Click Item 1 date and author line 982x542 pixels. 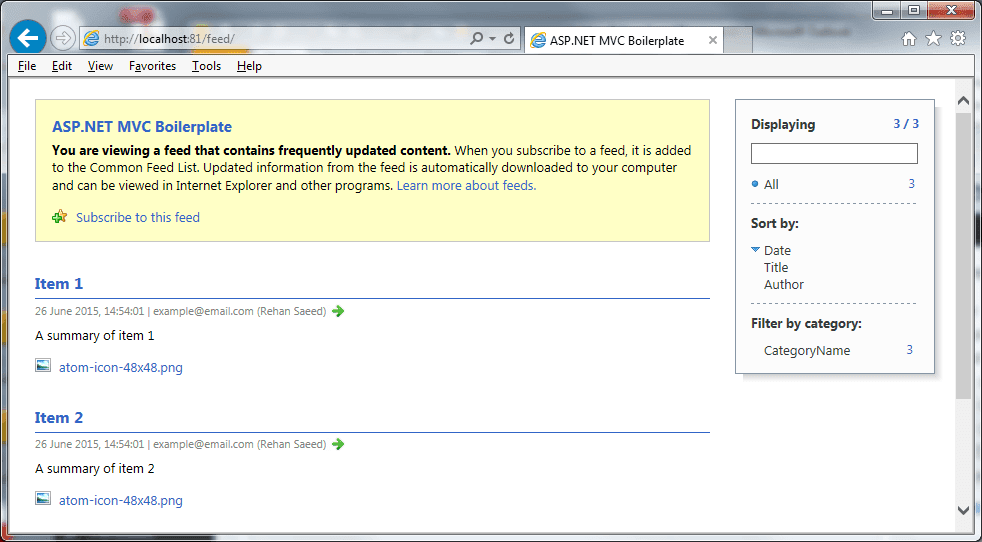coord(180,311)
